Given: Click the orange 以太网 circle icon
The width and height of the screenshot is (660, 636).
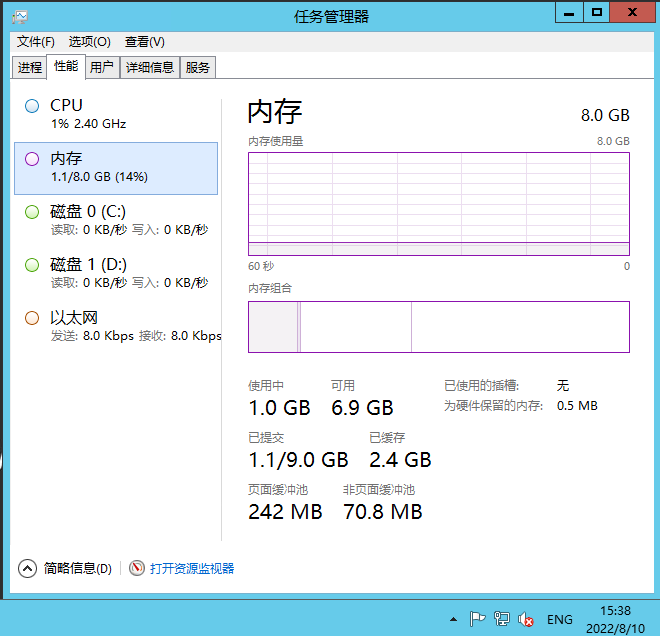Looking at the screenshot, I should pyautogui.click(x=32, y=318).
